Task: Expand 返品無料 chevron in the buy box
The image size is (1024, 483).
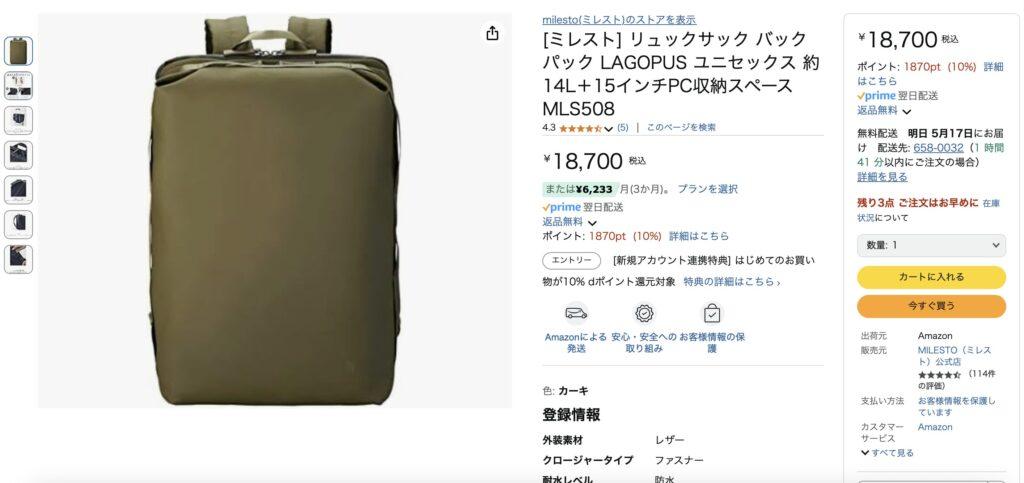Action: (906, 112)
